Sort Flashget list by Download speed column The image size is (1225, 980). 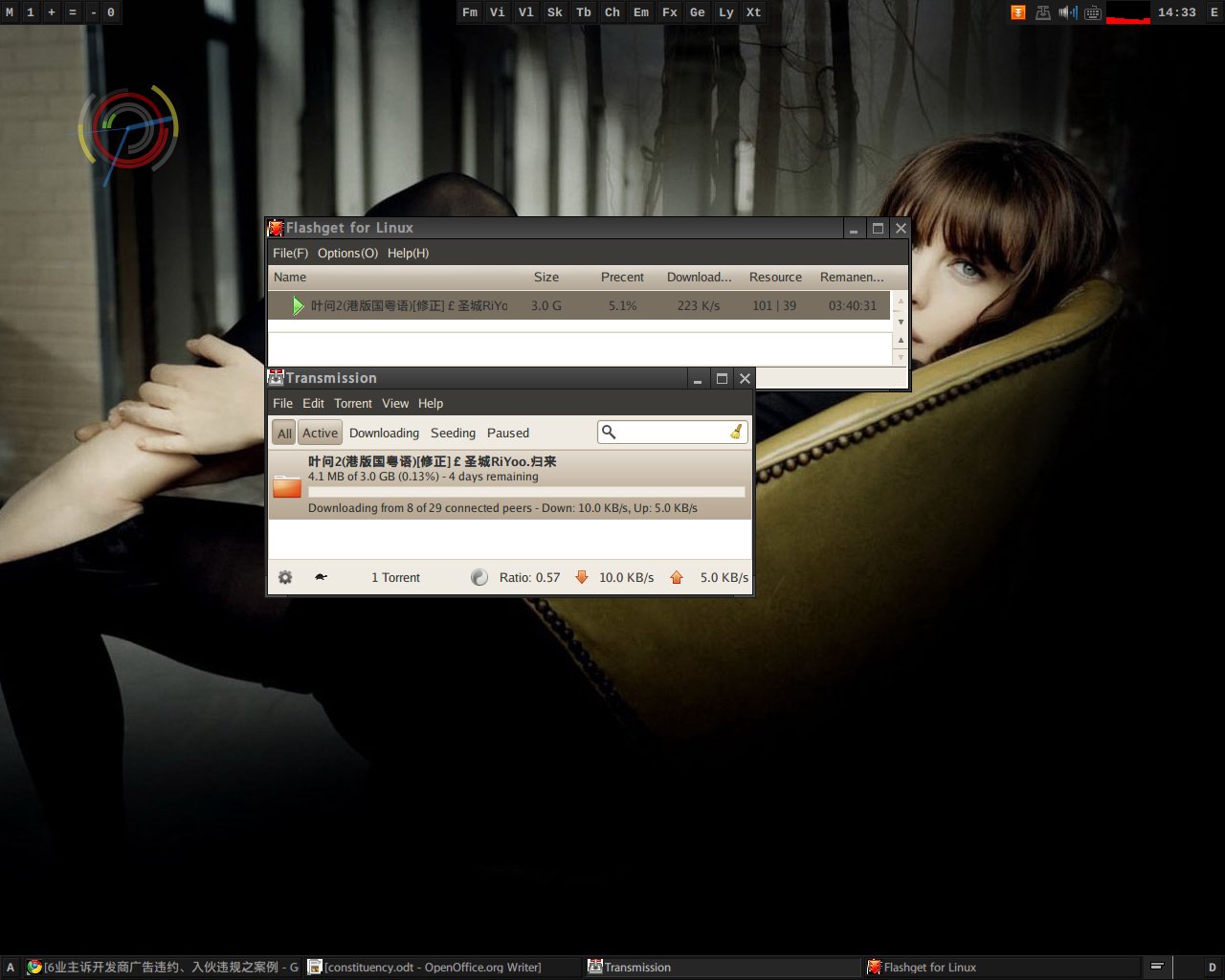(701, 277)
